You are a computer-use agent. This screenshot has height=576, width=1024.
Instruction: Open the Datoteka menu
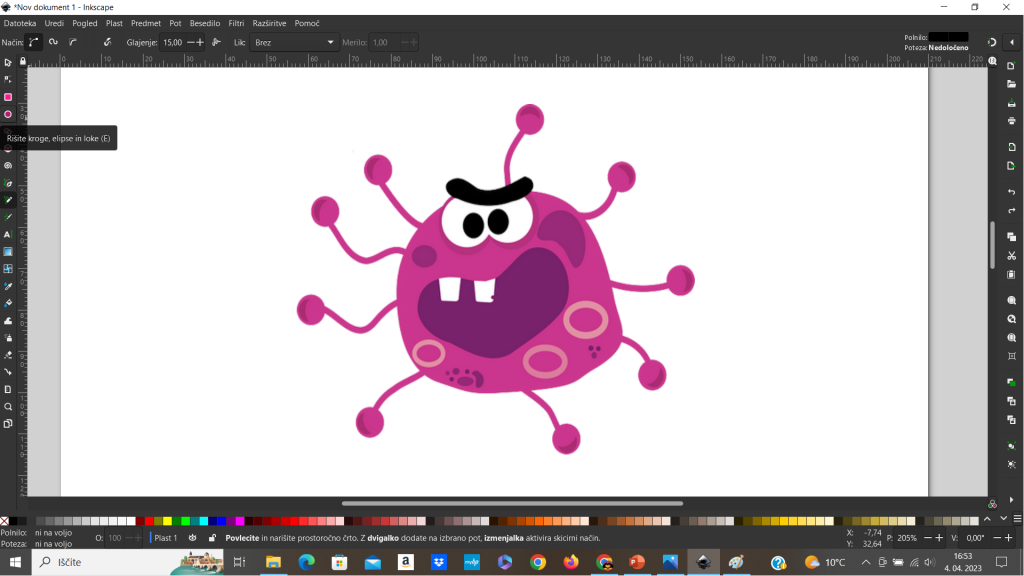click(20, 23)
